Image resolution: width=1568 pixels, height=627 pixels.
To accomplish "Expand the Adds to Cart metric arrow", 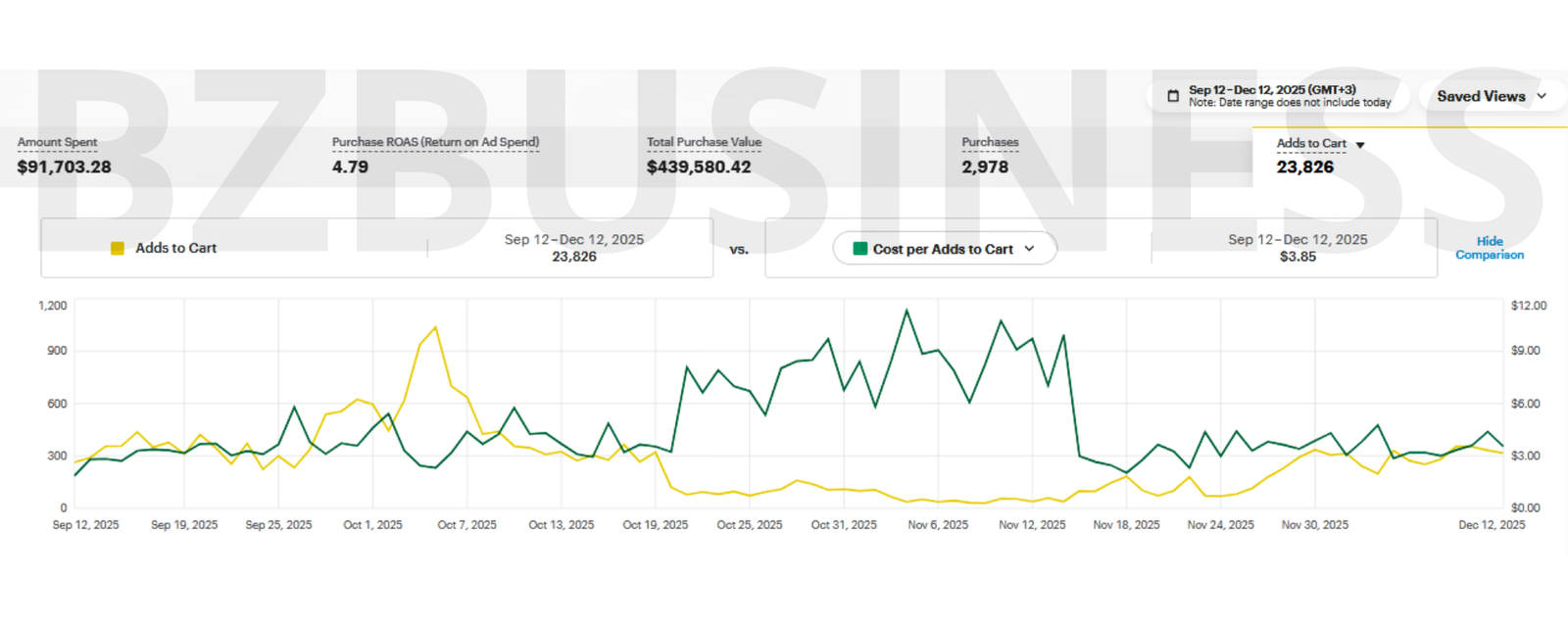I will pos(1360,145).
